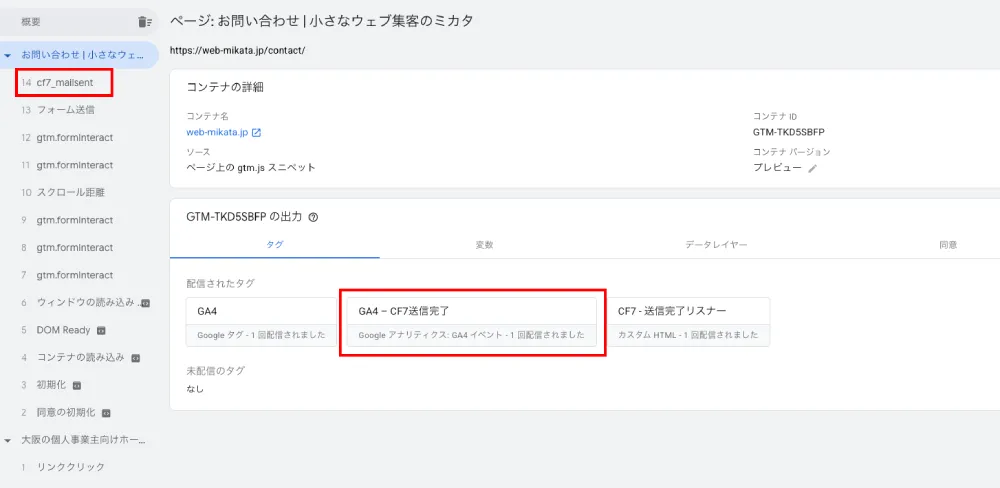Click the pencil icon next to プレビュー
Screen dimensions: 1000x488
pyautogui.click(x=812, y=168)
